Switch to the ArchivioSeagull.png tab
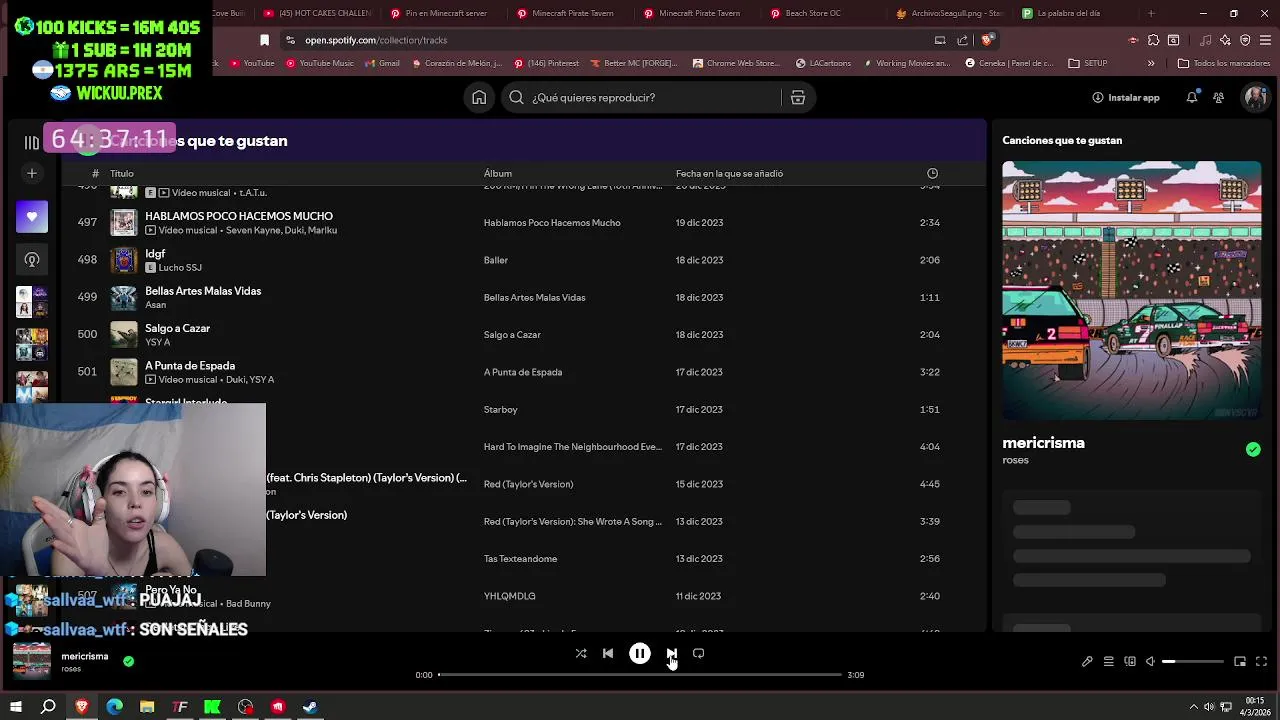This screenshot has width=1280, height=720. (948, 13)
